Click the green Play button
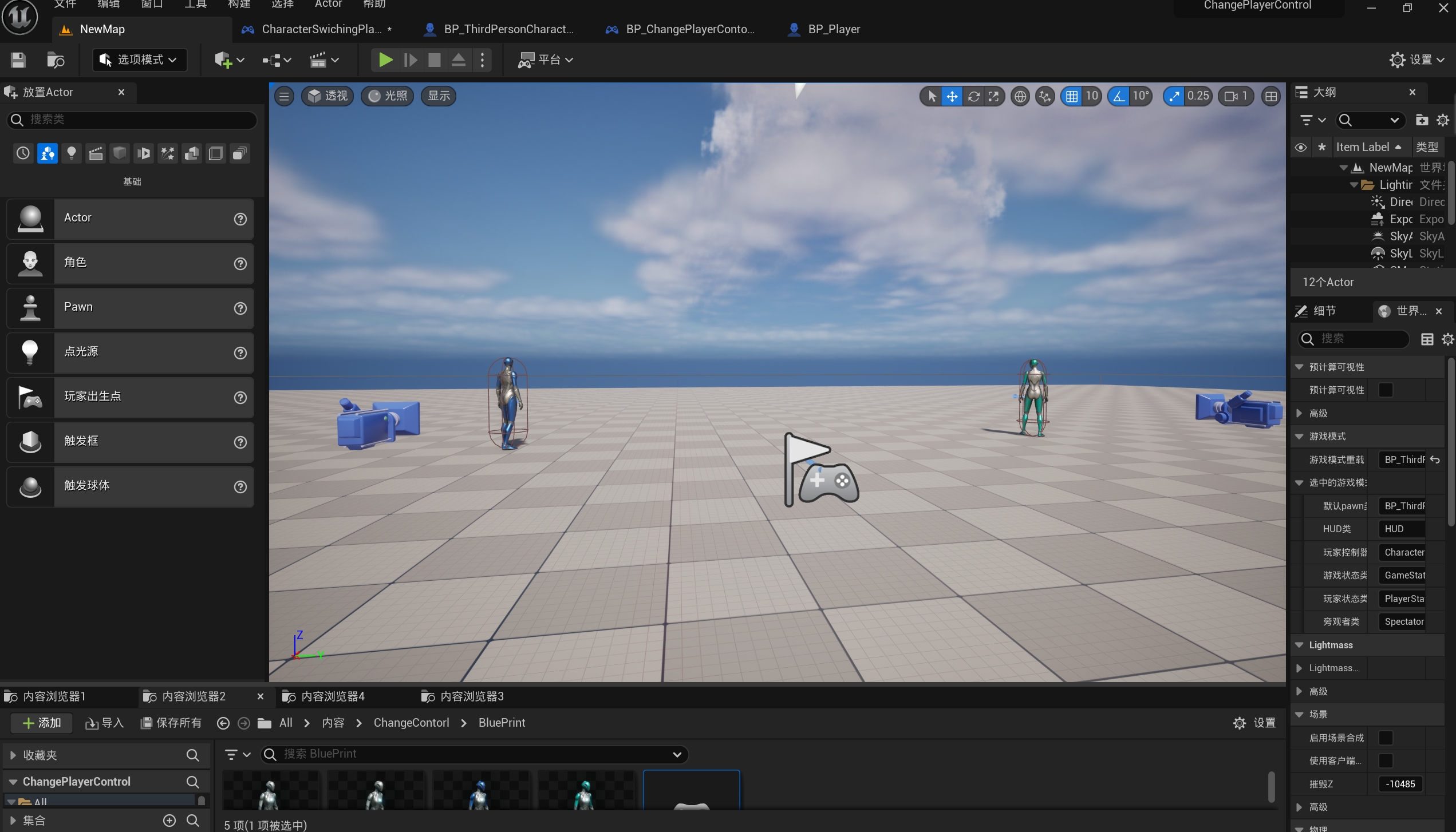This screenshot has width=1456, height=832. click(385, 60)
